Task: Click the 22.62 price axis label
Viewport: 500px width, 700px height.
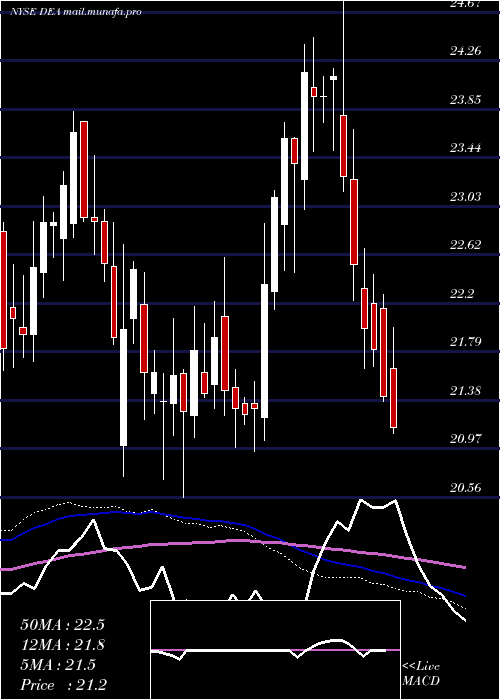Action: coord(465,245)
